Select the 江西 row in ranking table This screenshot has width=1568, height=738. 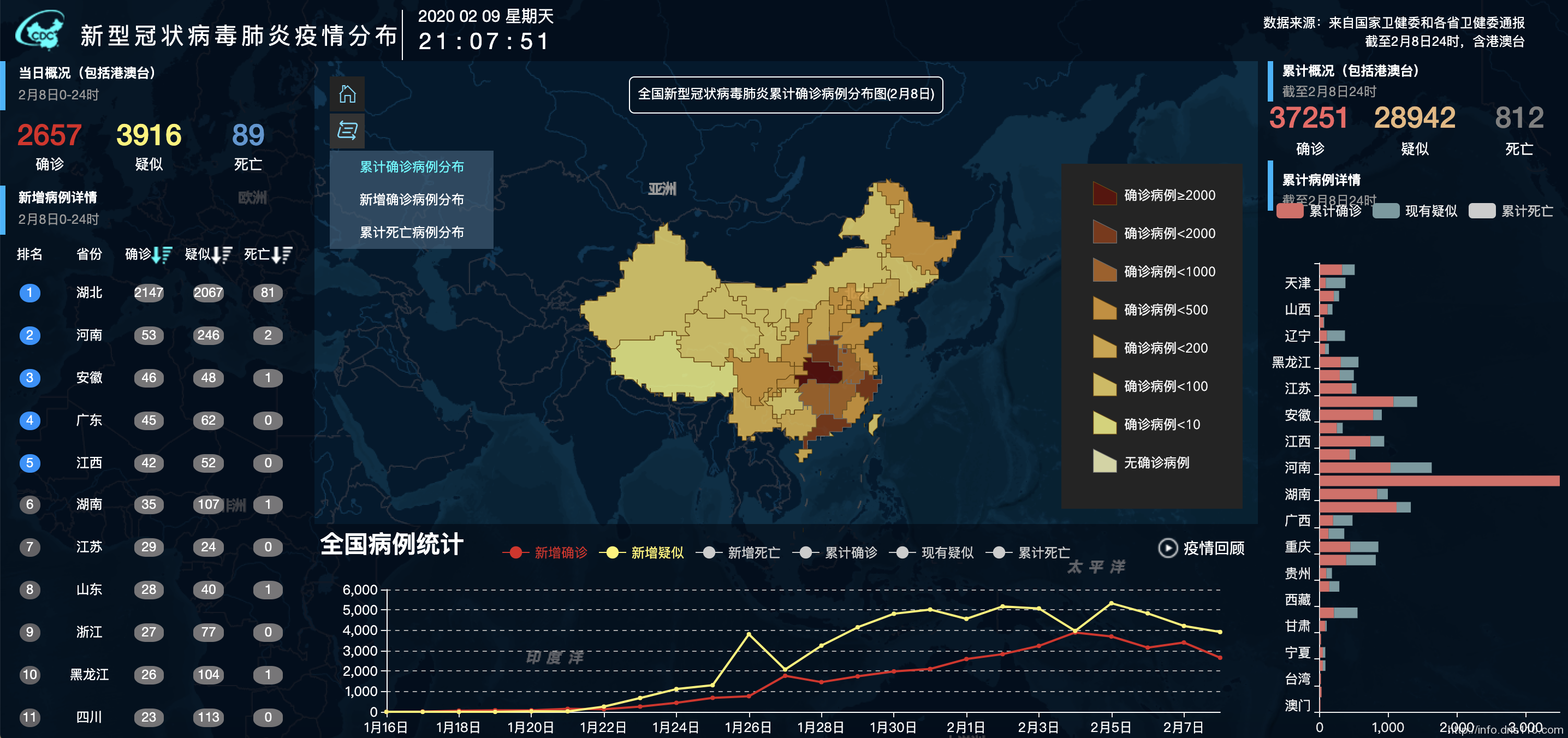tap(150, 463)
